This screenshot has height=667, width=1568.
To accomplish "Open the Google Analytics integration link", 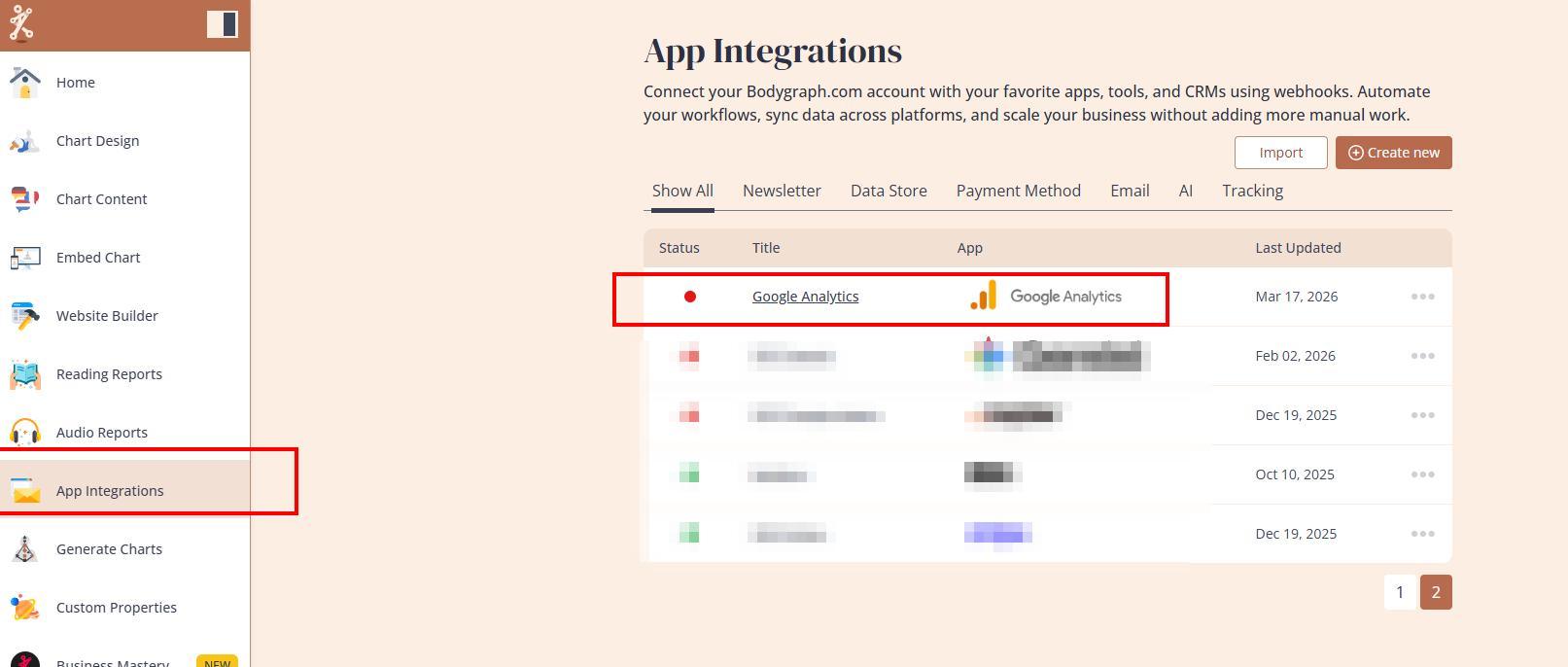I will 805,297.
